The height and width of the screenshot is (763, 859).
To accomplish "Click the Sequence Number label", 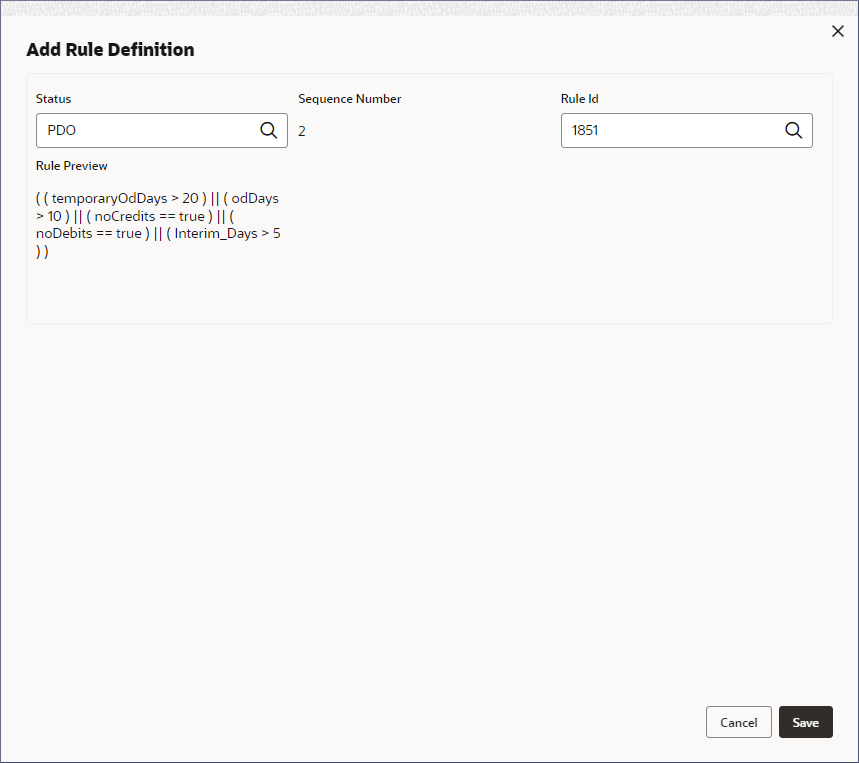I will point(350,99).
